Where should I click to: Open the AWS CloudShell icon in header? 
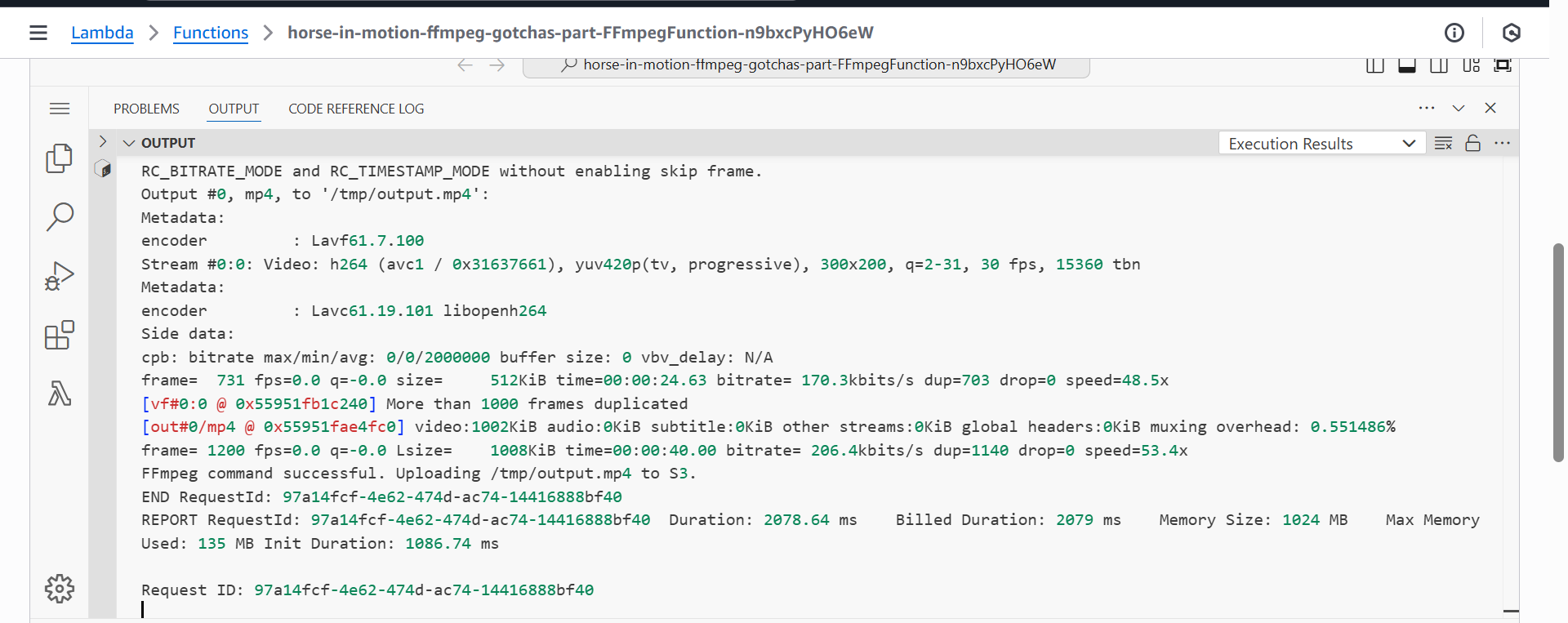(1512, 33)
